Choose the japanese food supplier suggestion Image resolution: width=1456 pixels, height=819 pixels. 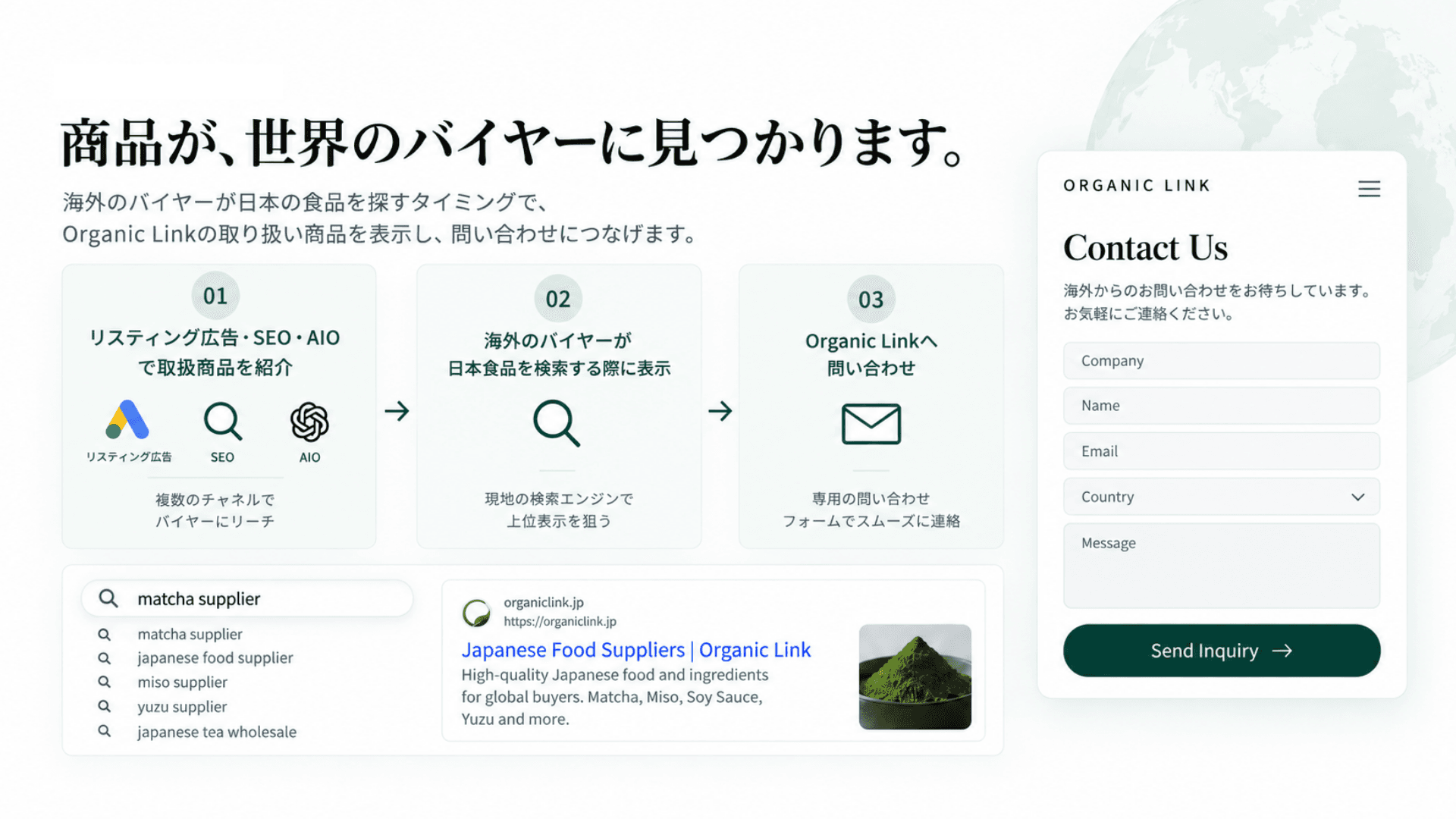tap(215, 658)
